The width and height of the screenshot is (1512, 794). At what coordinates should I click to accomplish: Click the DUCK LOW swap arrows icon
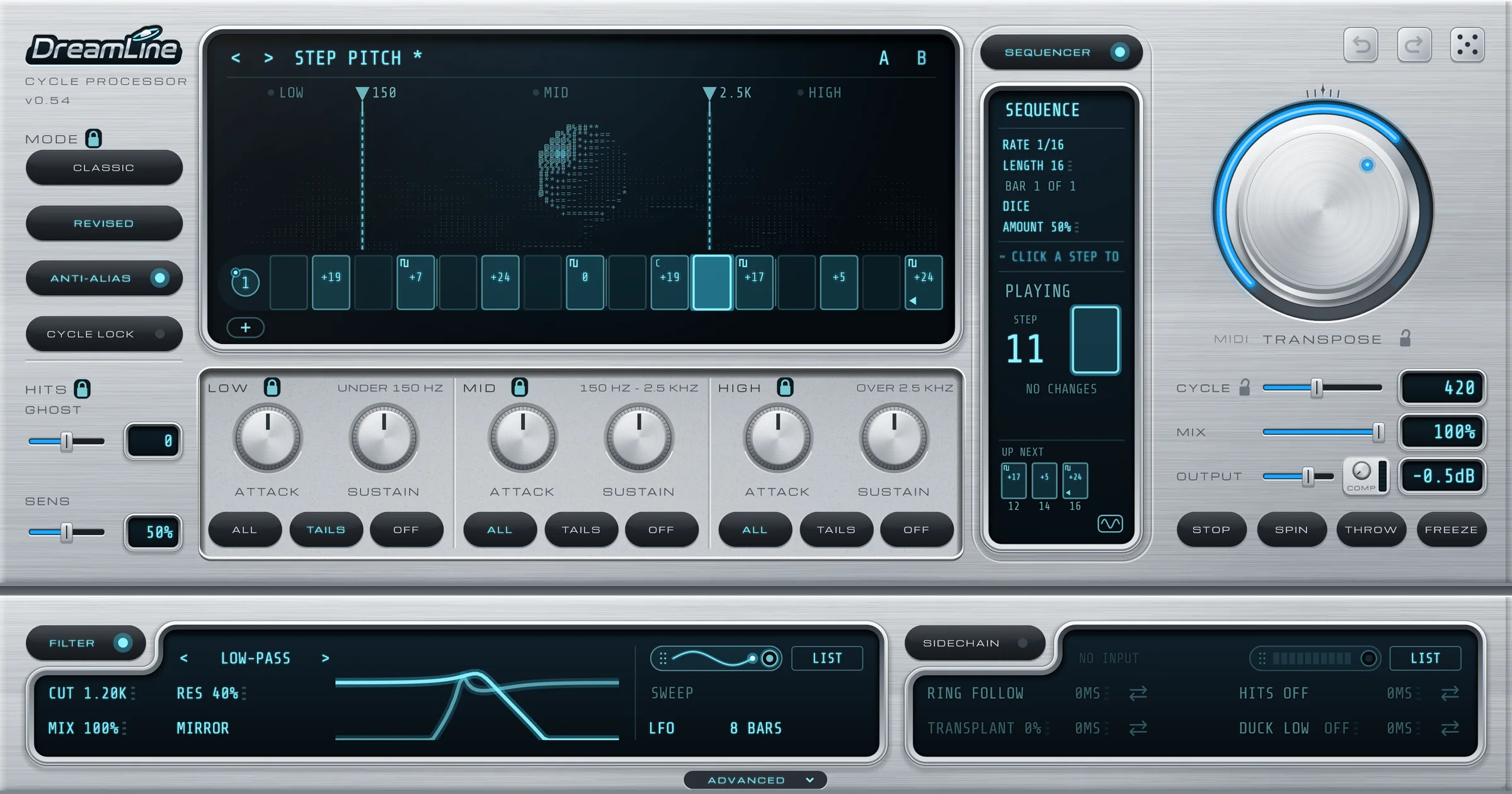click(x=1450, y=728)
